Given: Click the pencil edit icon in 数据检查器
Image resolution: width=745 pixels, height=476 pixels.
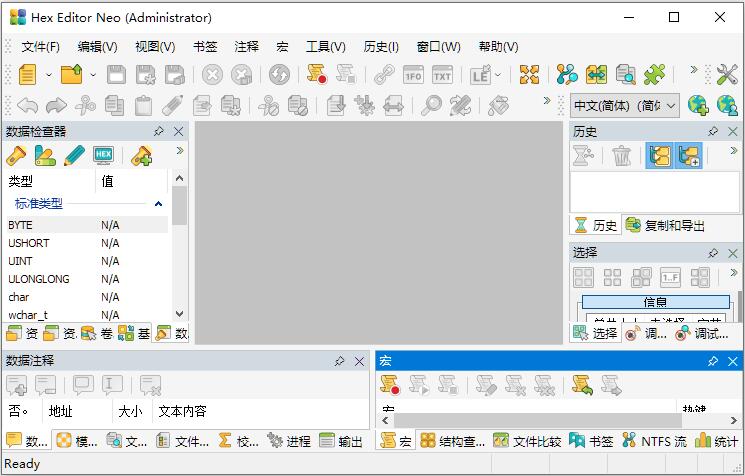Looking at the screenshot, I should click(x=74, y=156).
